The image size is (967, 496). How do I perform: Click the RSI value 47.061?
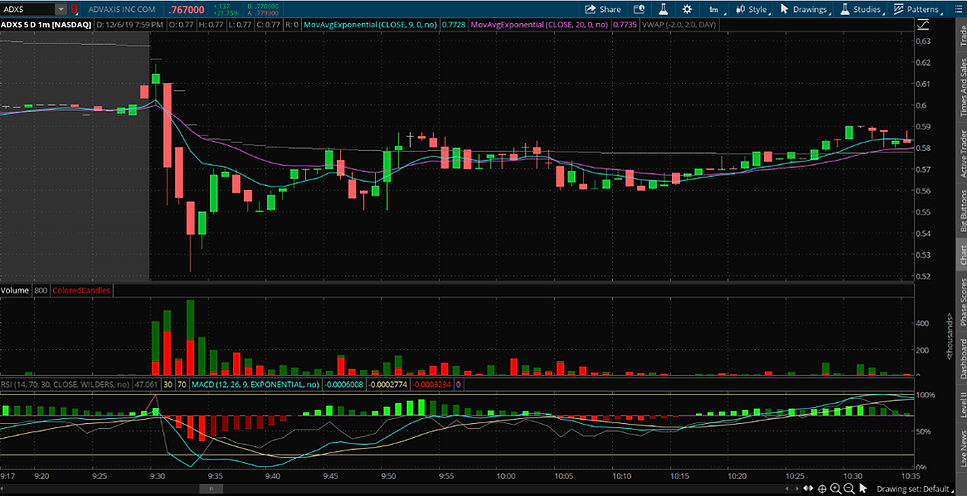[x=147, y=384]
